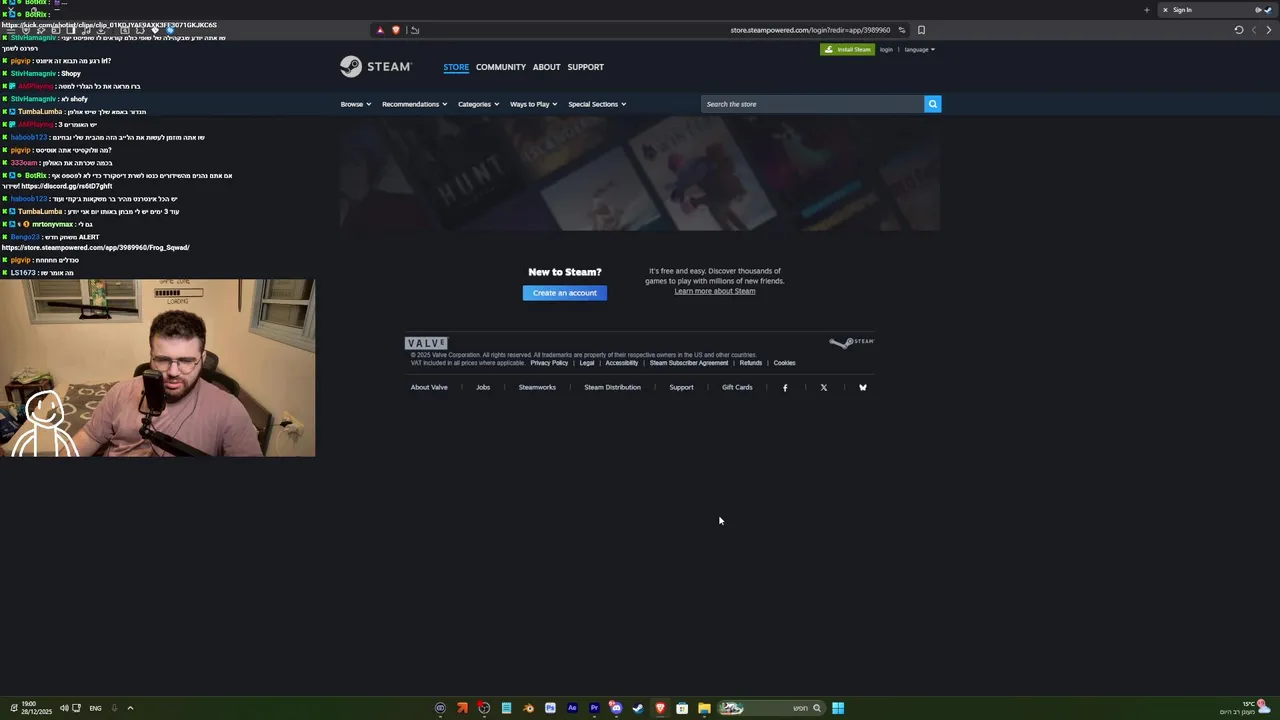Open the language dropdown
The image size is (1280, 720).
919,49
